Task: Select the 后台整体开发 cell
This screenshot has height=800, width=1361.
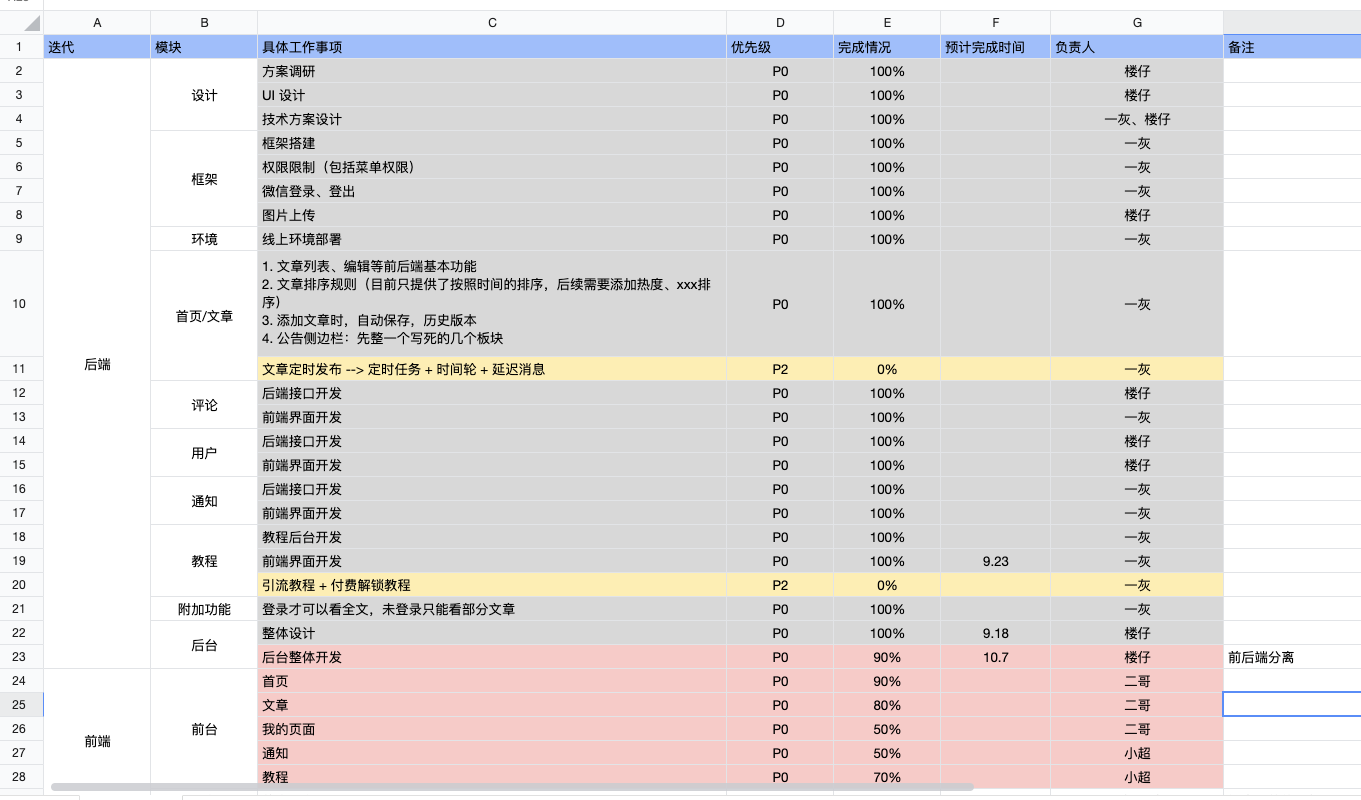Action: coord(492,657)
